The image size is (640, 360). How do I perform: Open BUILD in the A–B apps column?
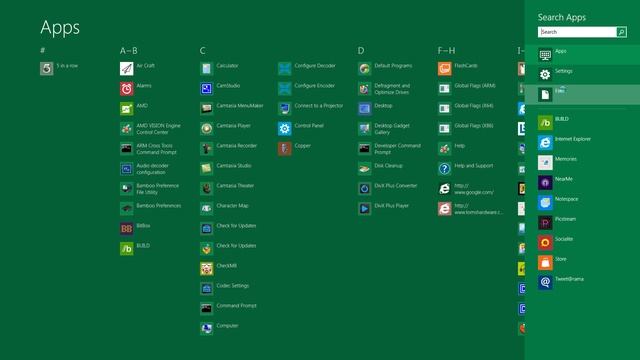[135, 249]
